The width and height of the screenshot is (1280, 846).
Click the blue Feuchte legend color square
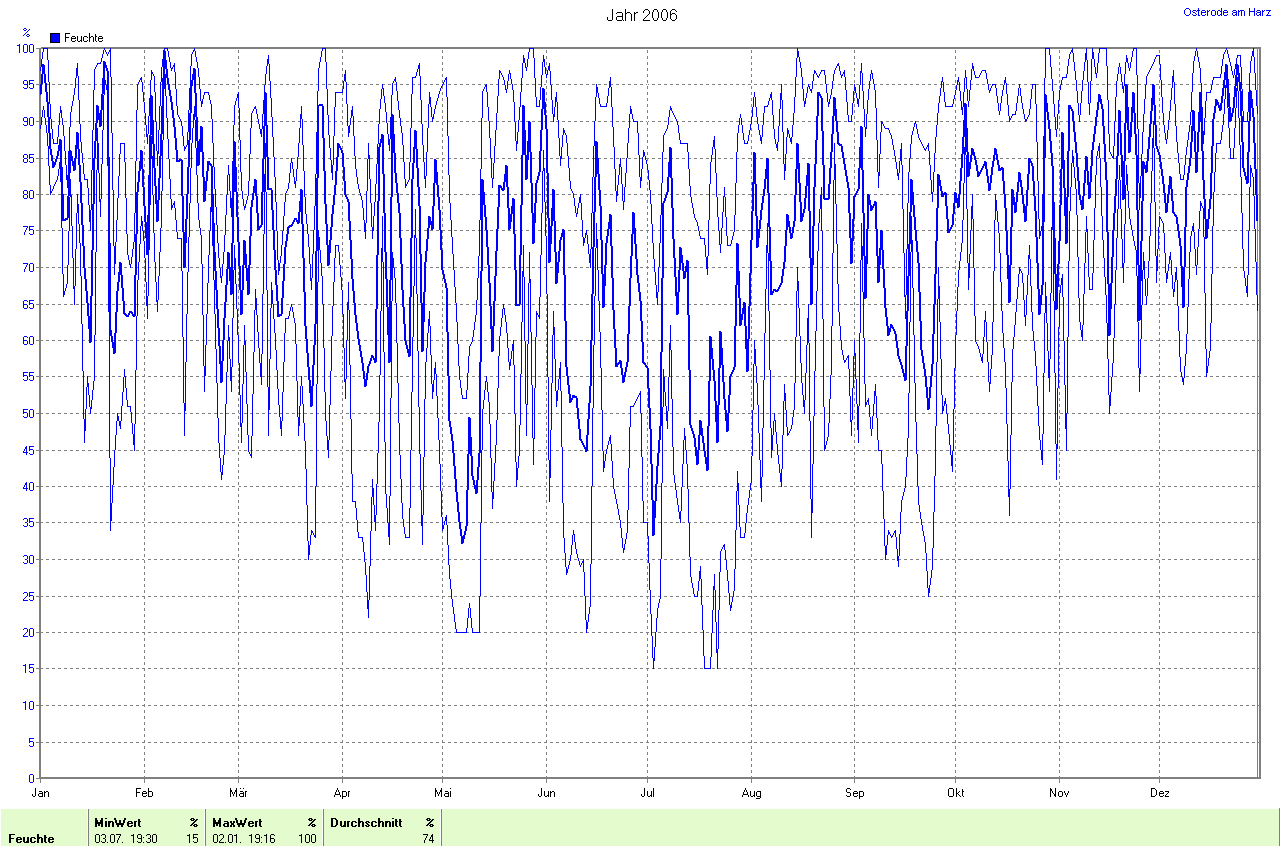[55, 38]
